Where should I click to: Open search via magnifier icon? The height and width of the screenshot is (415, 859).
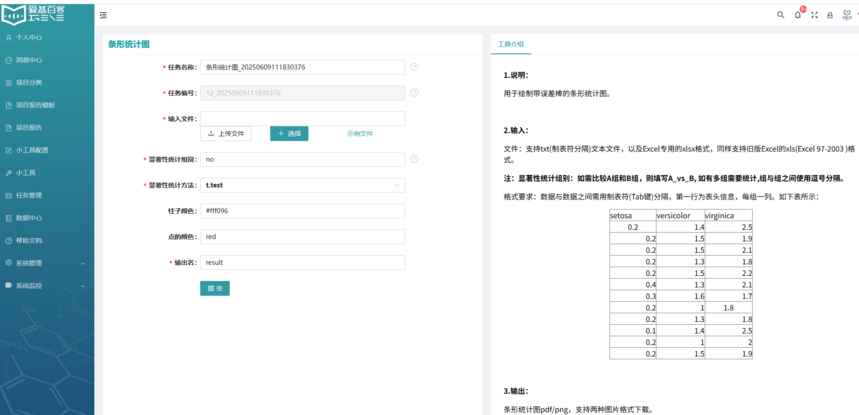coord(781,15)
